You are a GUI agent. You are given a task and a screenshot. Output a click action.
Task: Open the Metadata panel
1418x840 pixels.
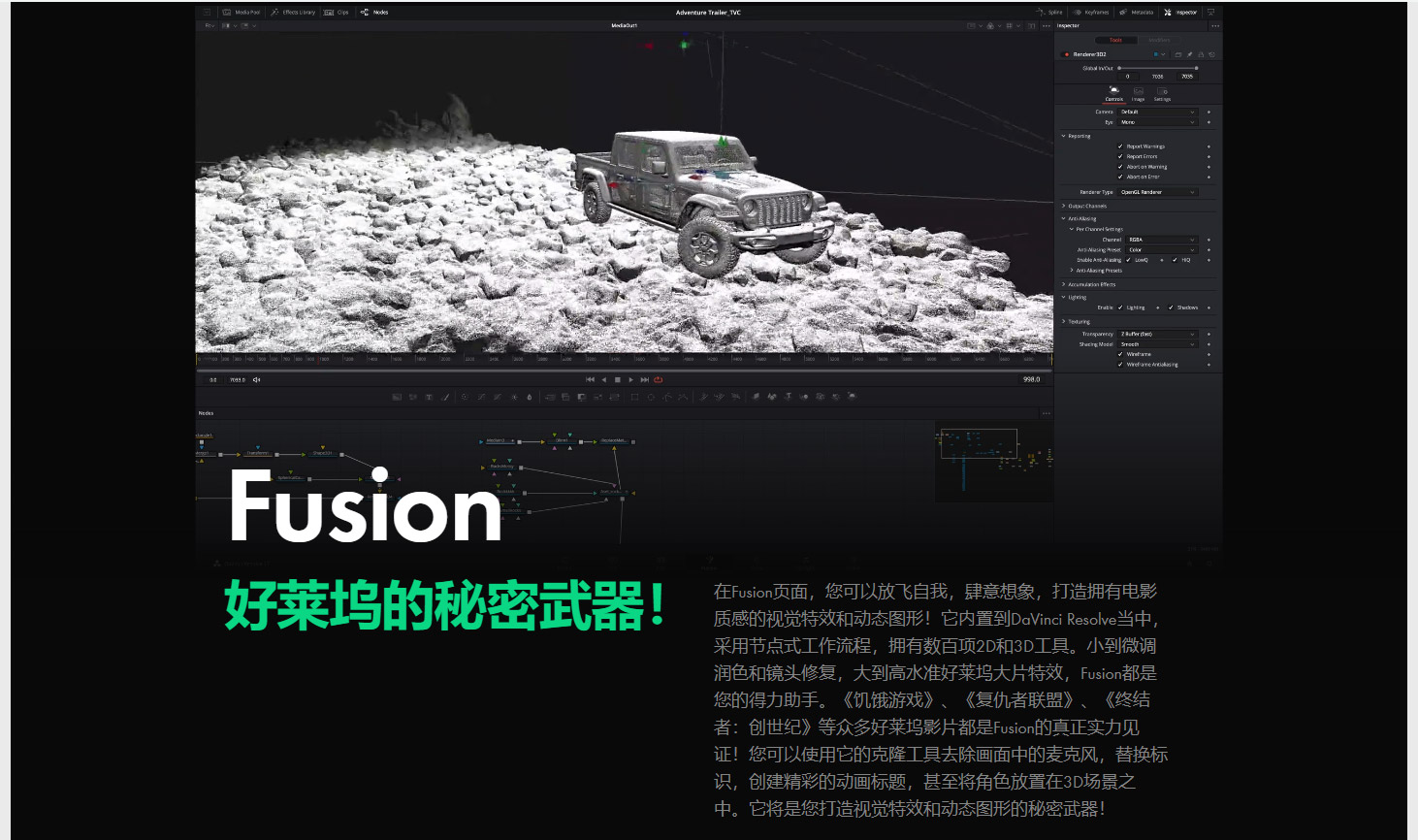point(1137,13)
